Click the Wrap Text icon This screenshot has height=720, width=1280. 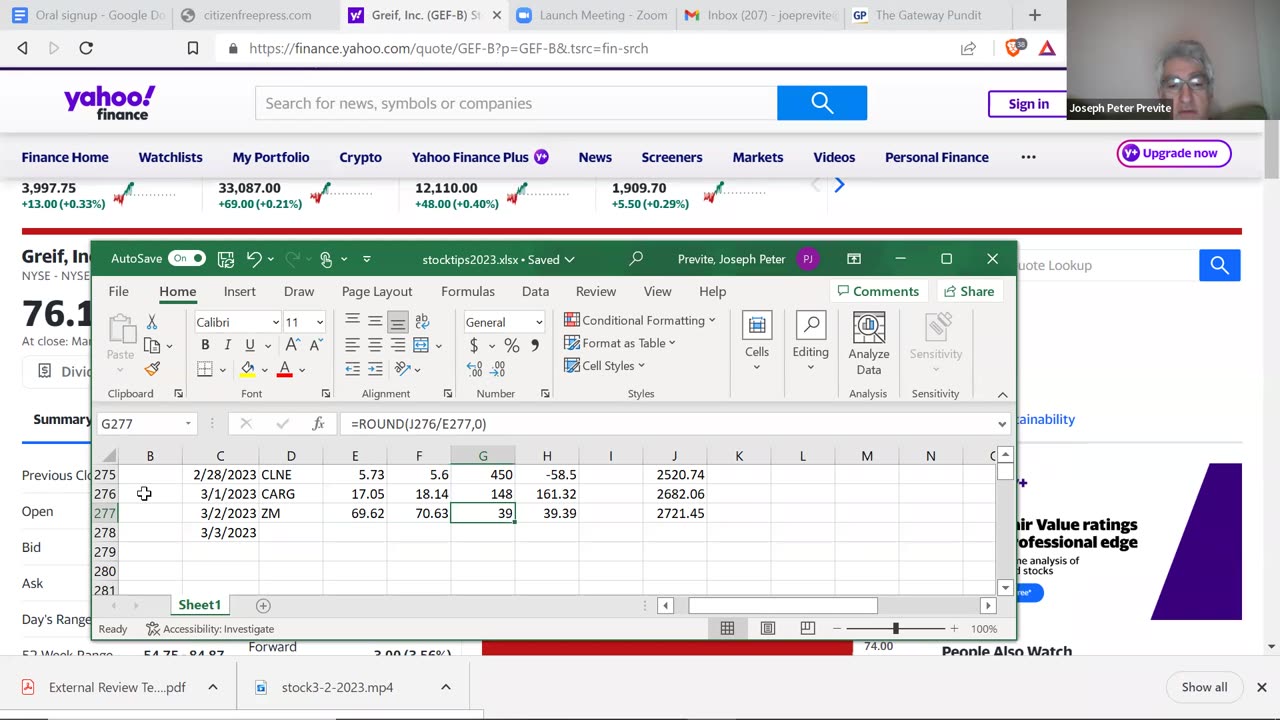(422, 321)
